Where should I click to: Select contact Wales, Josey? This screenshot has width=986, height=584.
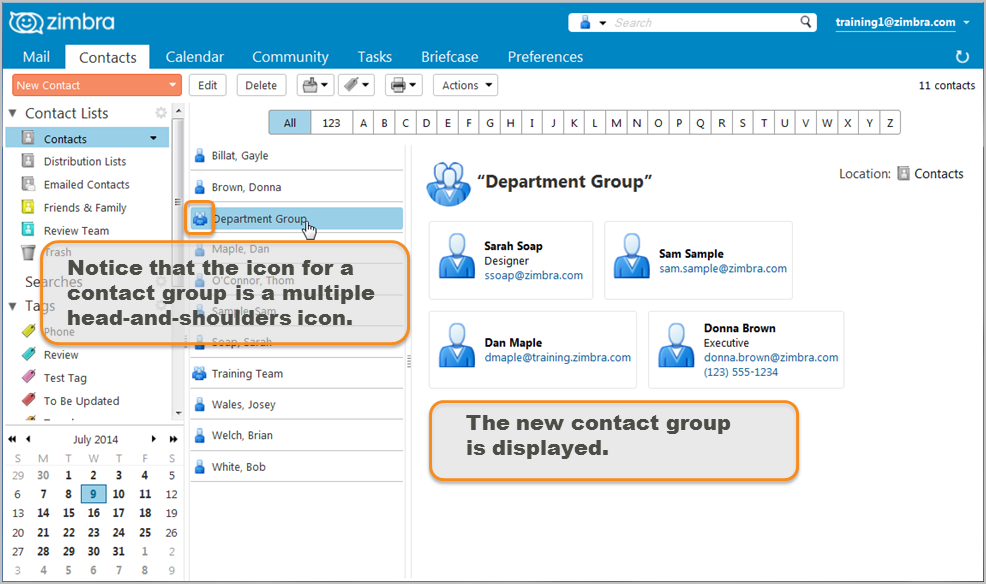[297, 404]
